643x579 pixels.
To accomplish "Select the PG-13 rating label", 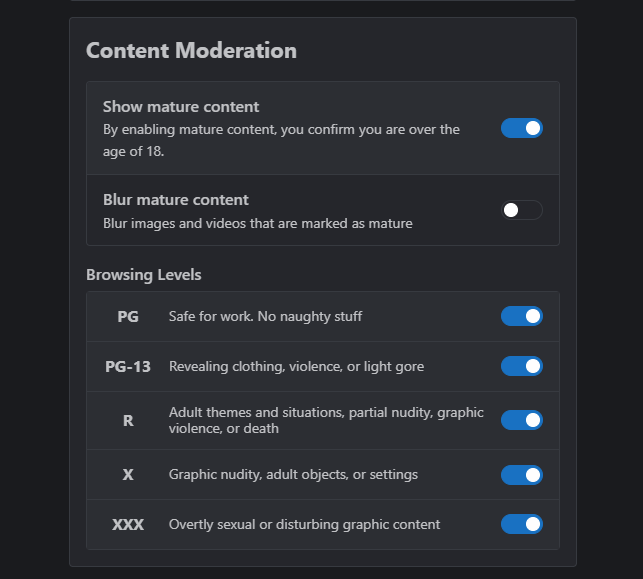I will coord(128,366).
